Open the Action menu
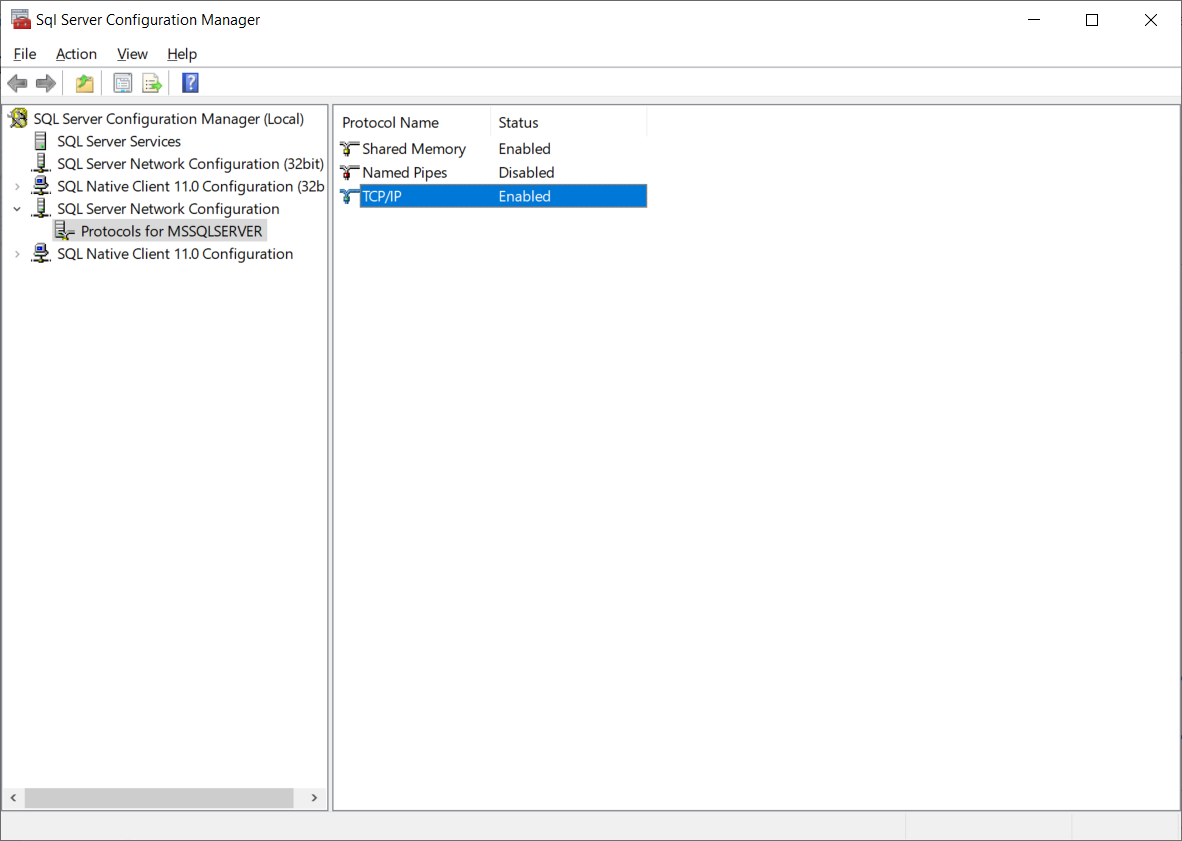 click(x=76, y=54)
